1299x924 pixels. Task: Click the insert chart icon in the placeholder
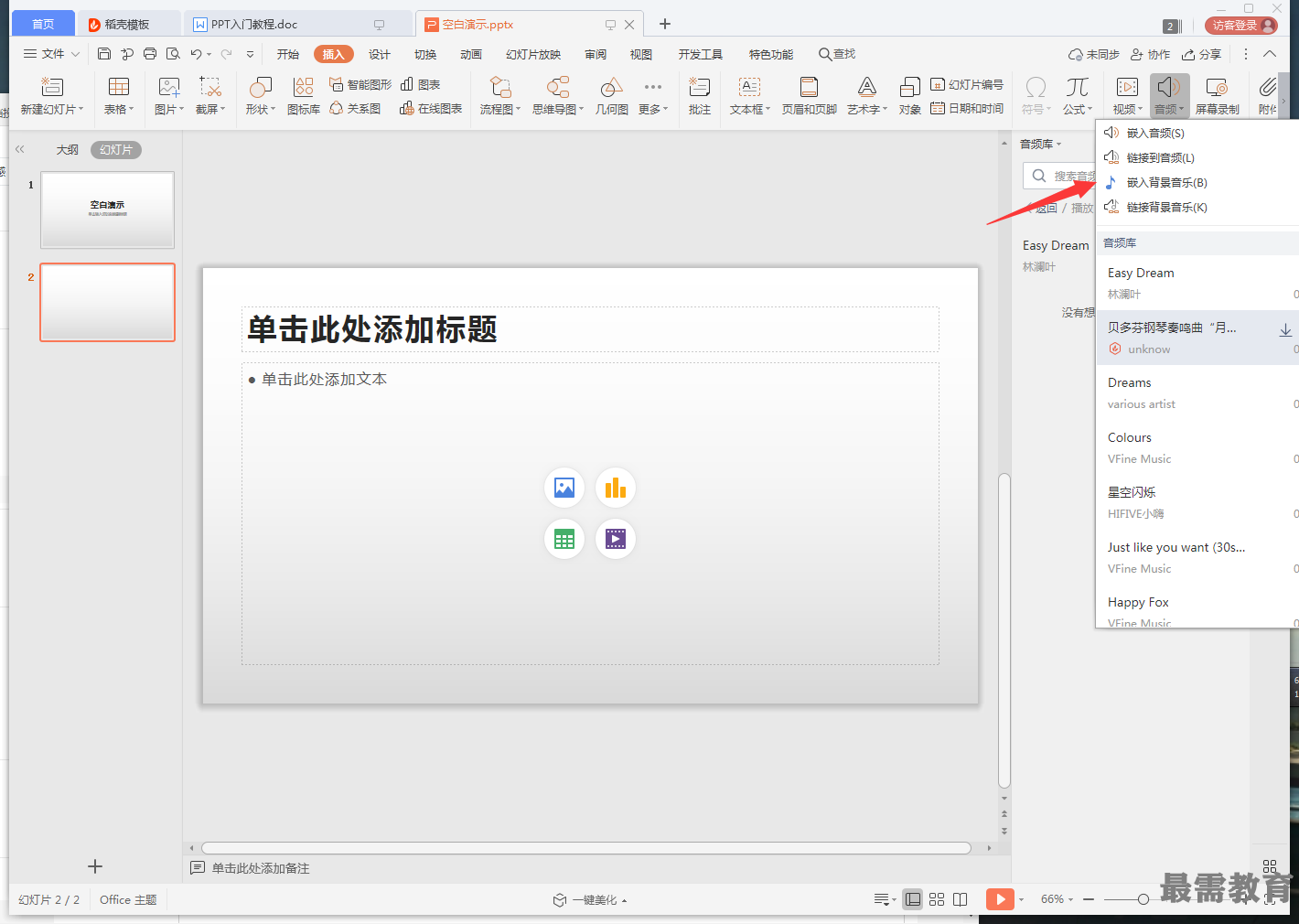pos(616,488)
